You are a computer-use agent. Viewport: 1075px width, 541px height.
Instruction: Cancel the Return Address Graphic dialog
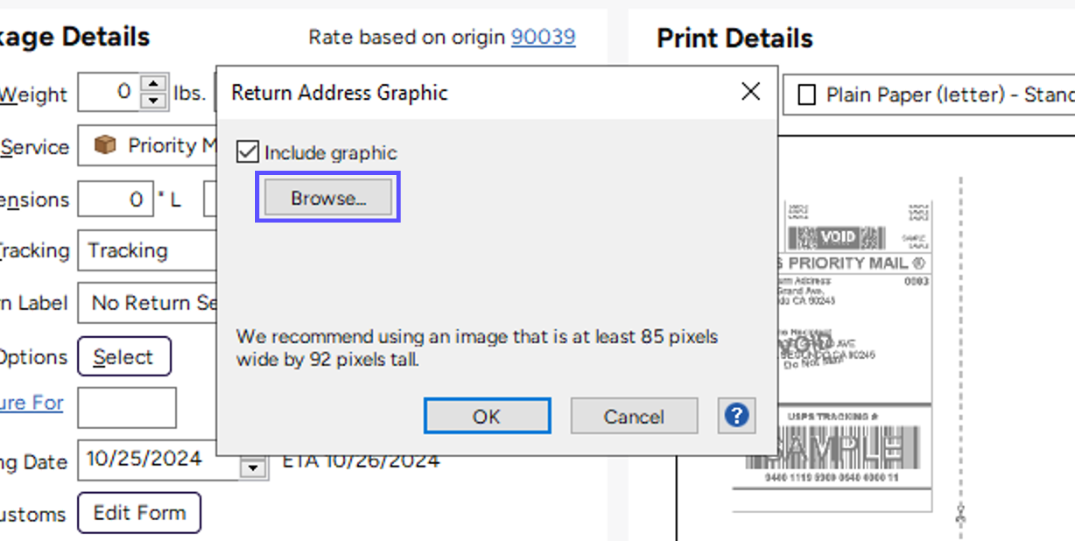pyautogui.click(x=633, y=416)
